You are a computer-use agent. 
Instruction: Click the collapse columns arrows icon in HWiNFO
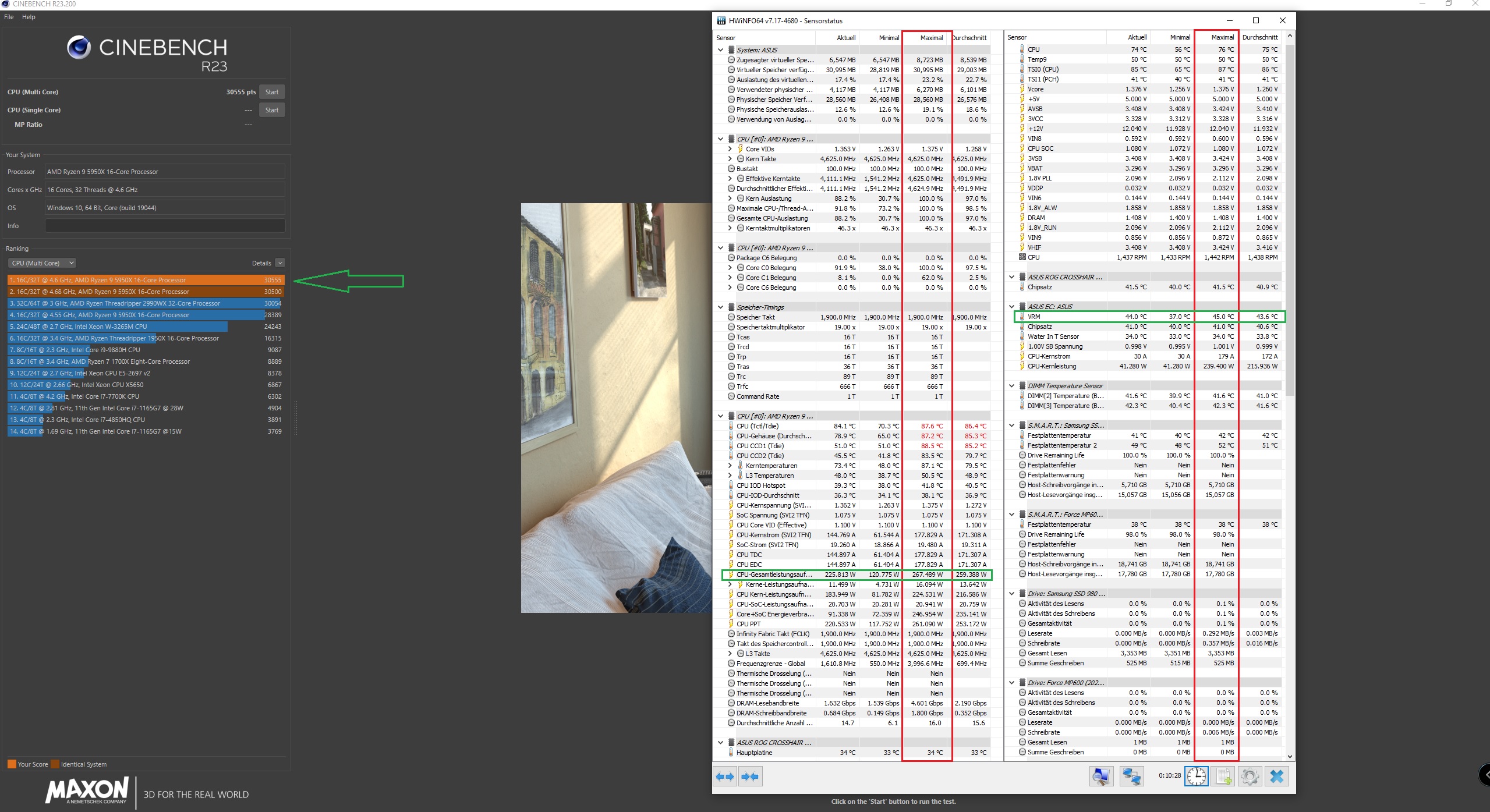(751, 776)
